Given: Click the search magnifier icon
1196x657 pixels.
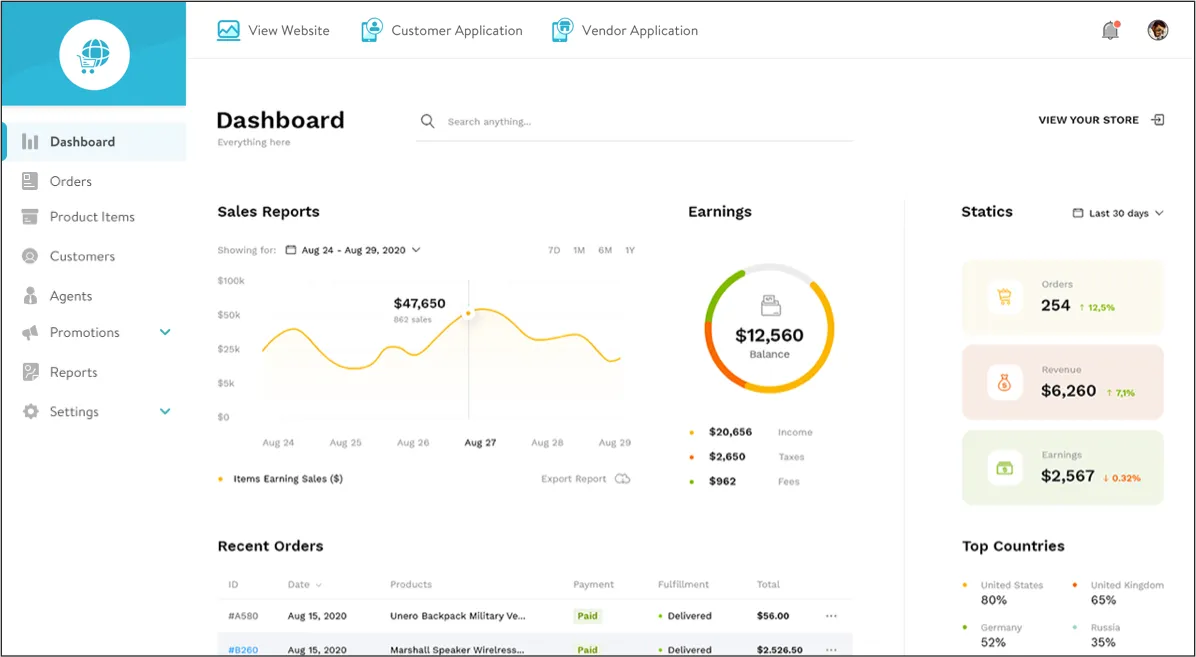Looking at the screenshot, I should point(428,121).
